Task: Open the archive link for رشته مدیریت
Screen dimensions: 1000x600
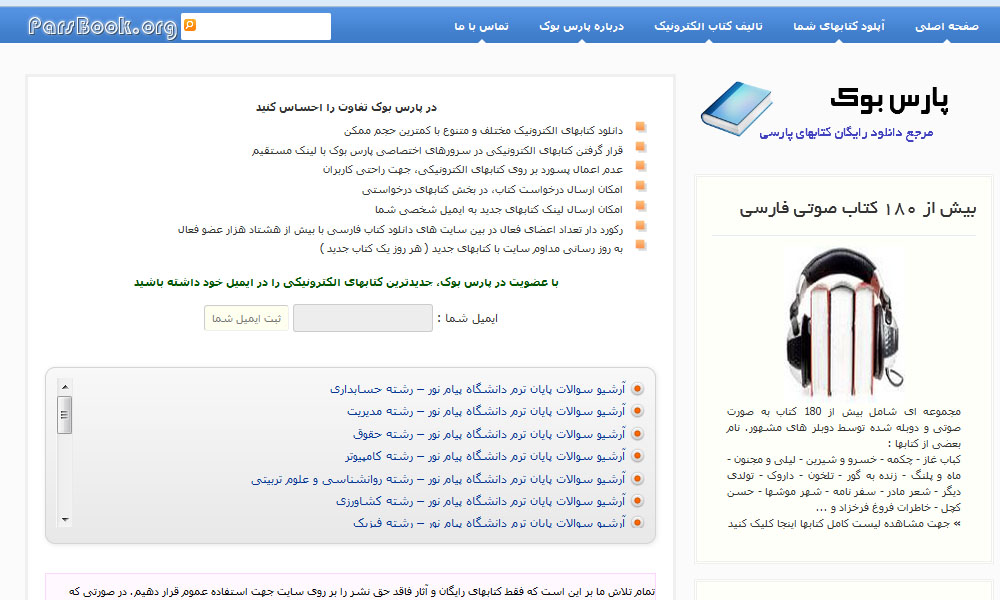Action: 486,411
